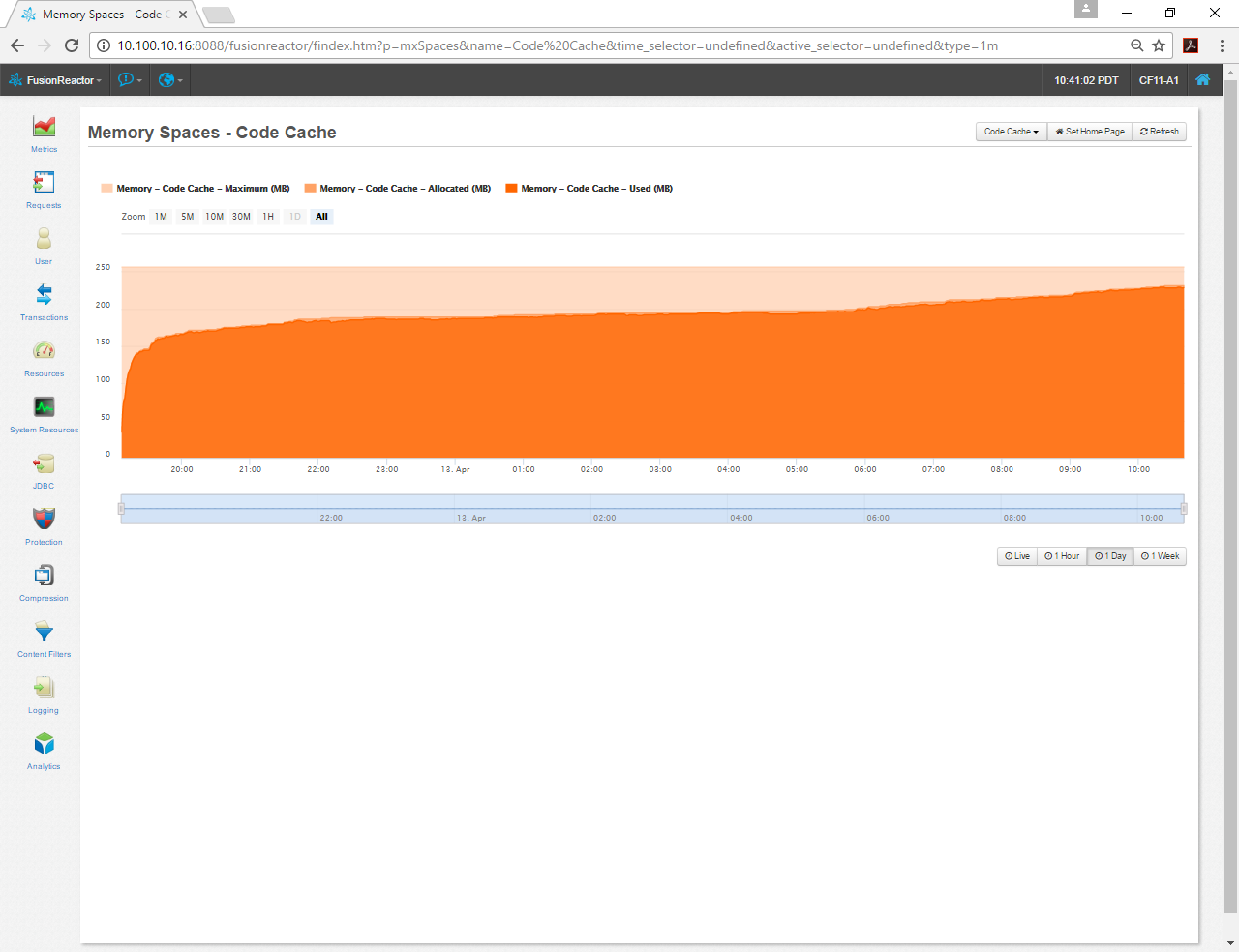Open the Content Filters funnel icon

[44, 631]
